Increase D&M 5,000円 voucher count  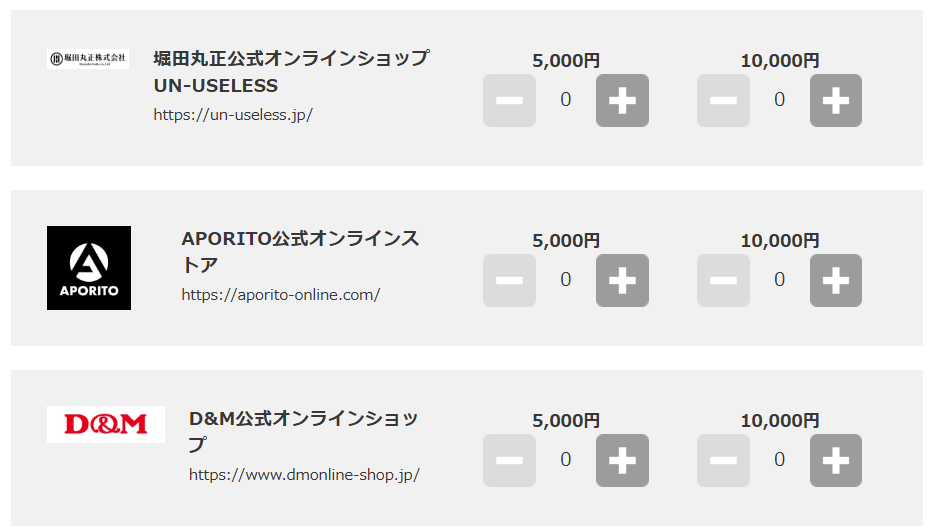[622, 460]
